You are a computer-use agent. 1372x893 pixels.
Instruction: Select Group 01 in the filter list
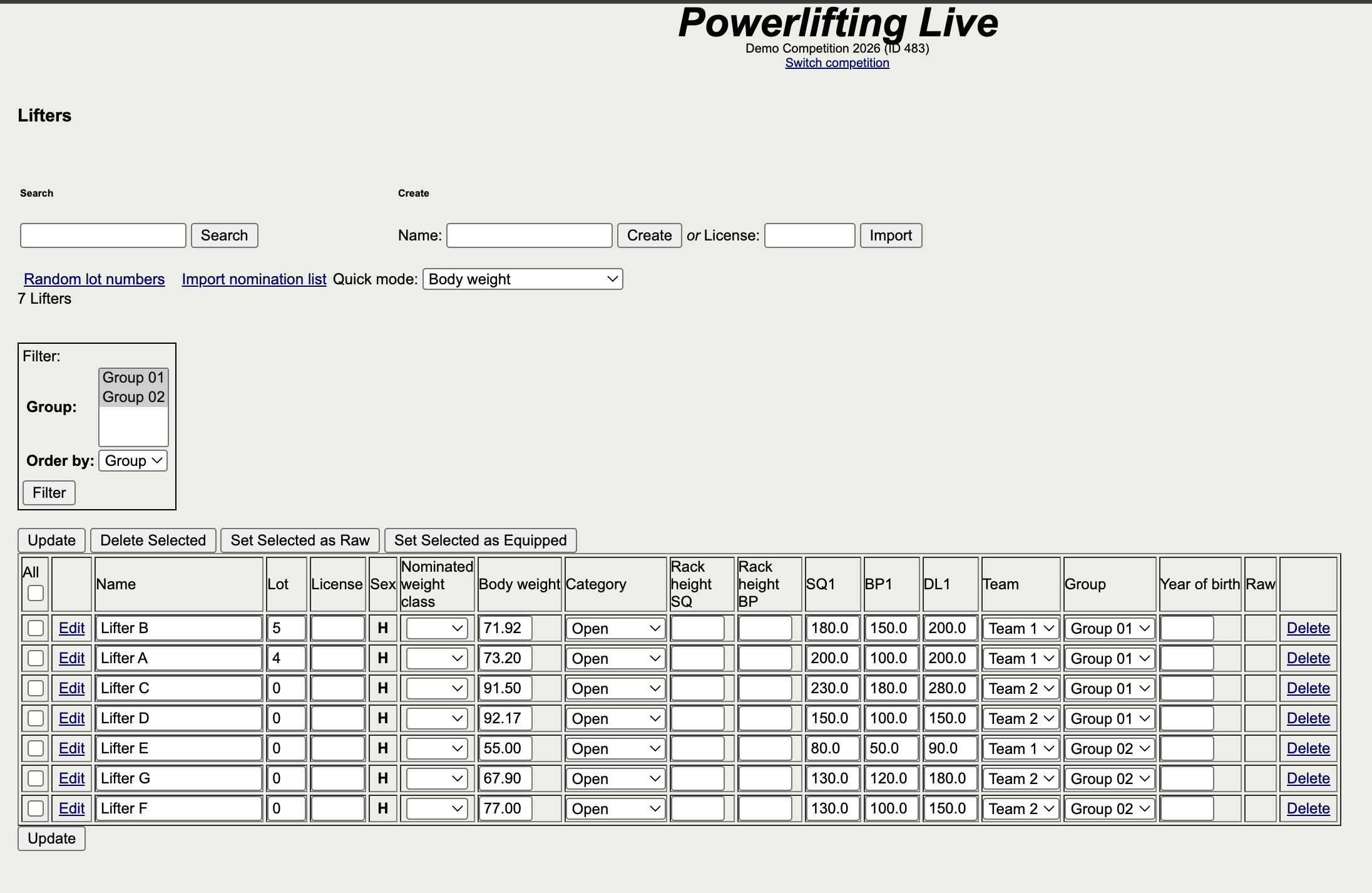pos(133,378)
